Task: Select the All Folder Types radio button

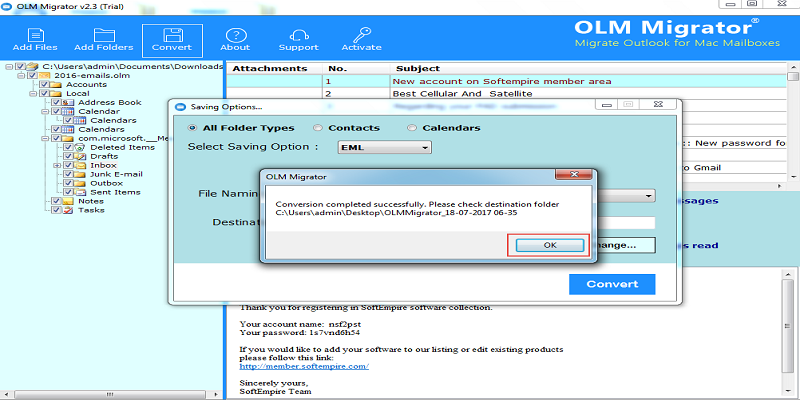Action: click(193, 128)
